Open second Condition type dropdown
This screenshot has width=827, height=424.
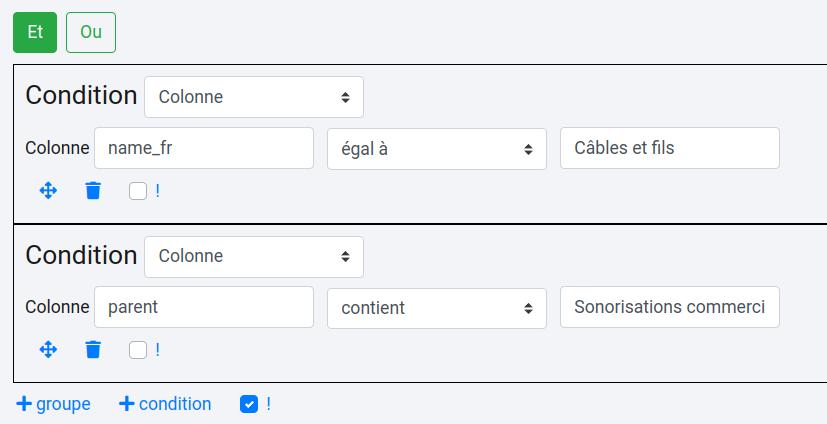[254, 256]
